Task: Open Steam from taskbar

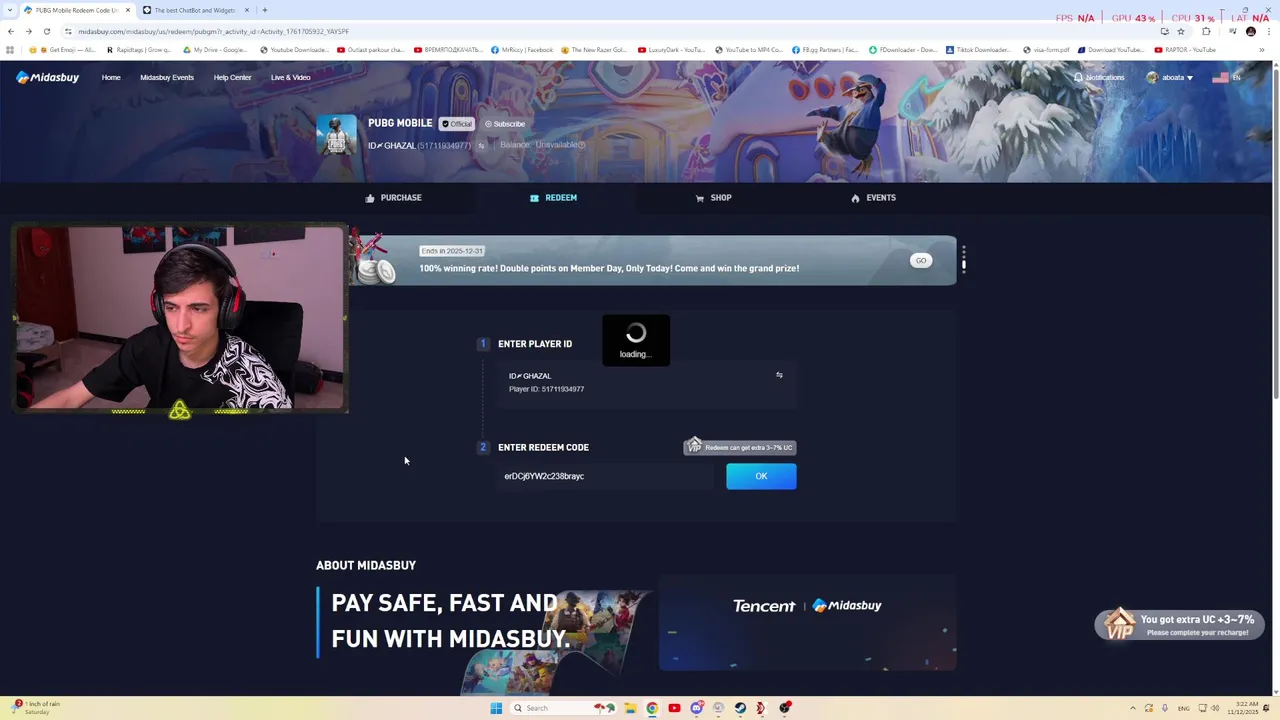Action: point(740,708)
